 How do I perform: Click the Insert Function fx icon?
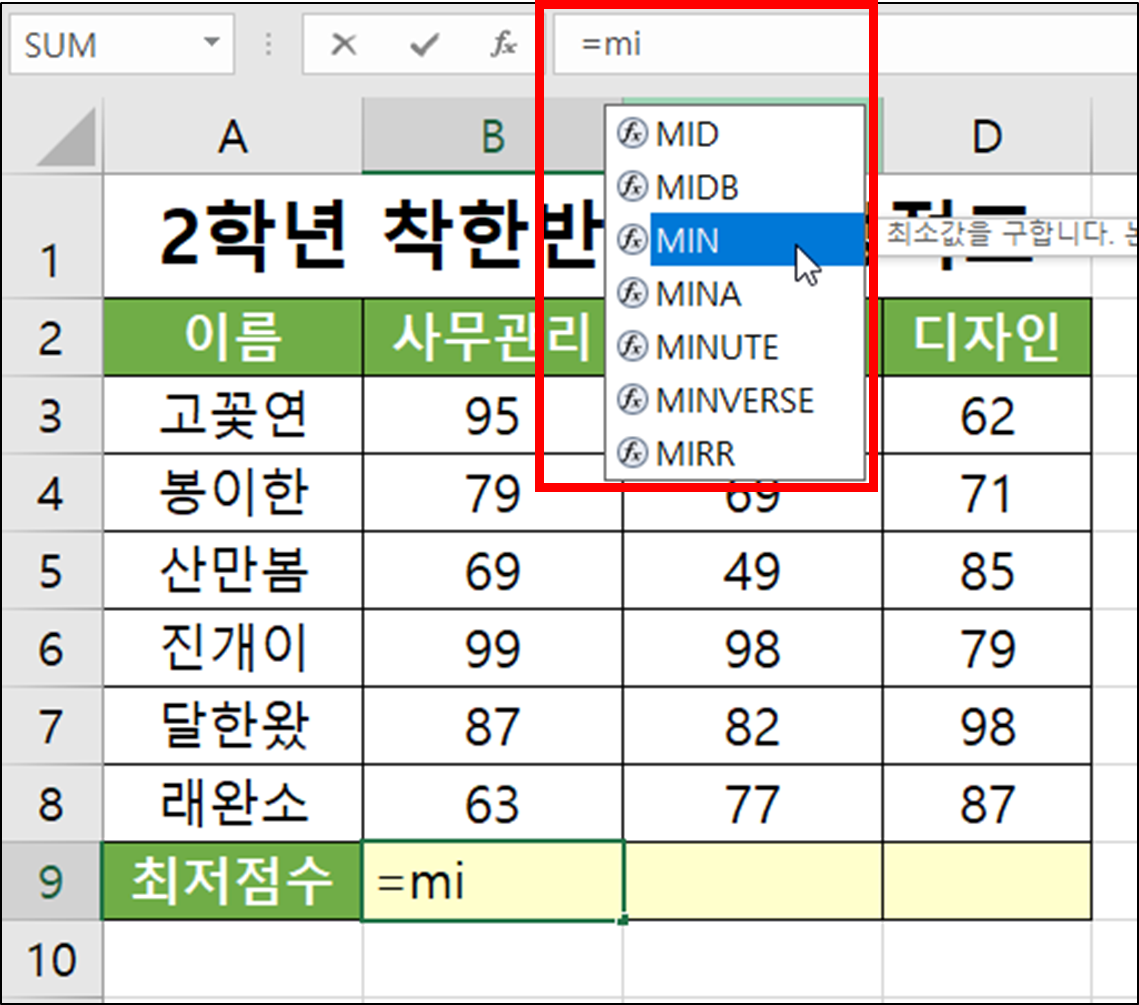pyautogui.click(x=503, y=44)
